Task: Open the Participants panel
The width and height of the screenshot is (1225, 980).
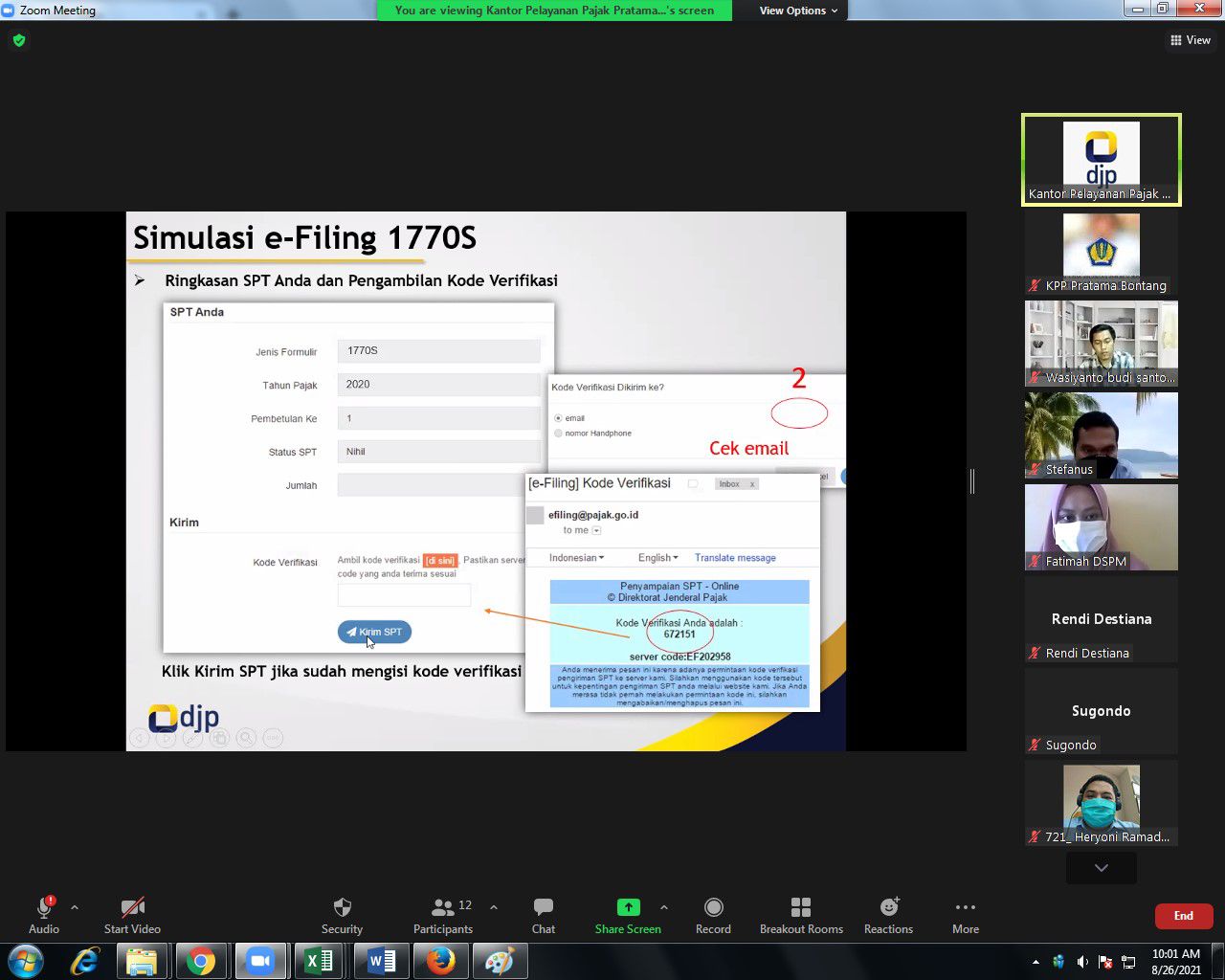Action: click(443, 907)
